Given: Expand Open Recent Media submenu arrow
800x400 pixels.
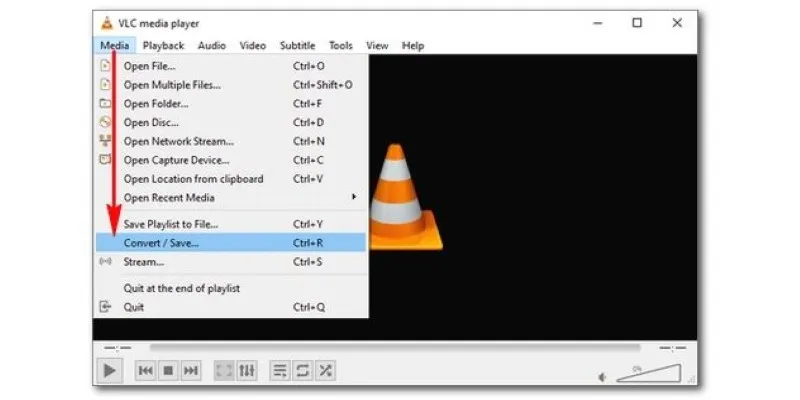Looking at the screenshot, I should [x=354, y=197].
